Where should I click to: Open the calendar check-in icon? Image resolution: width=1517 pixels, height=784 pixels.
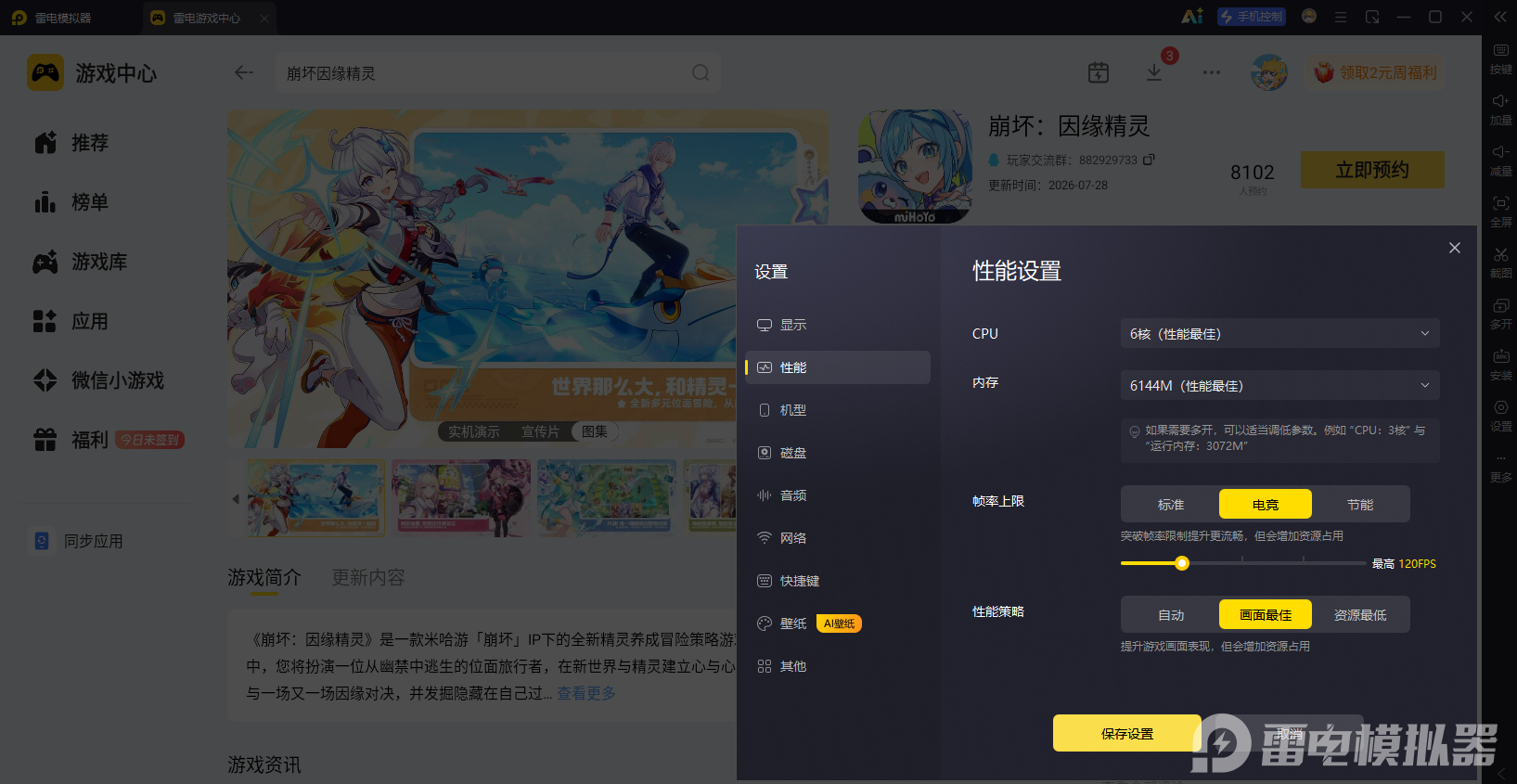click(1099, 72)
